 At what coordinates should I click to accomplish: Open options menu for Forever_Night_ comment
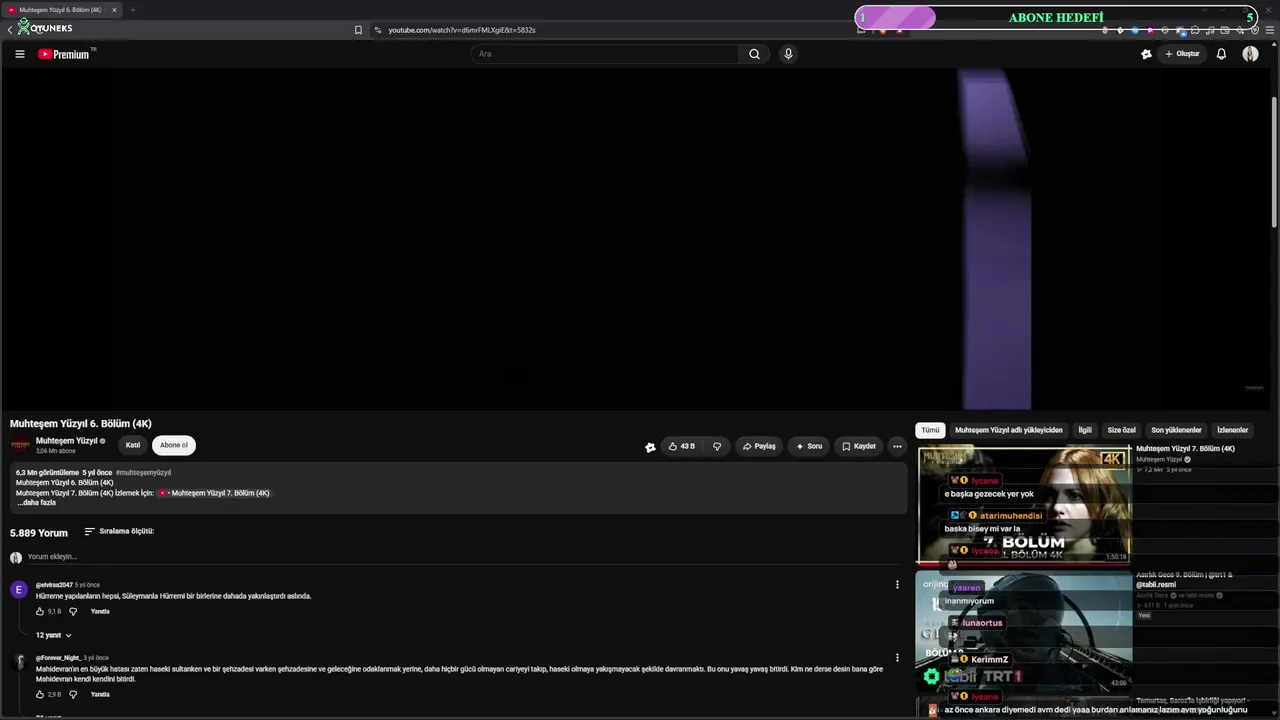(x=897, y=658)
